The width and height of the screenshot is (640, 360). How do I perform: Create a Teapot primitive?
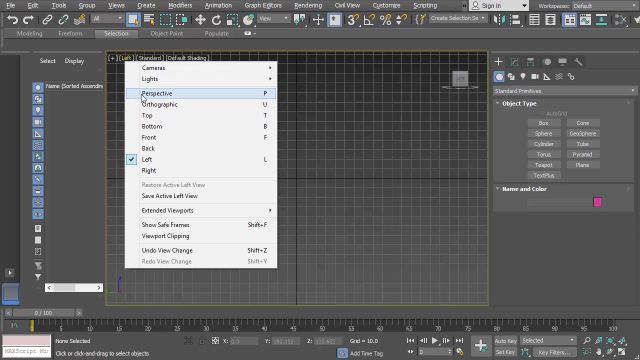(543, 165)
